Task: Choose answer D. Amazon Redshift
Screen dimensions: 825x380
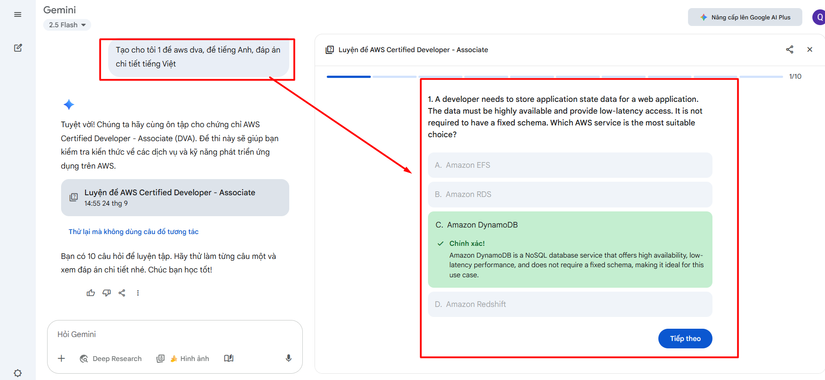Action: (570, 304)
